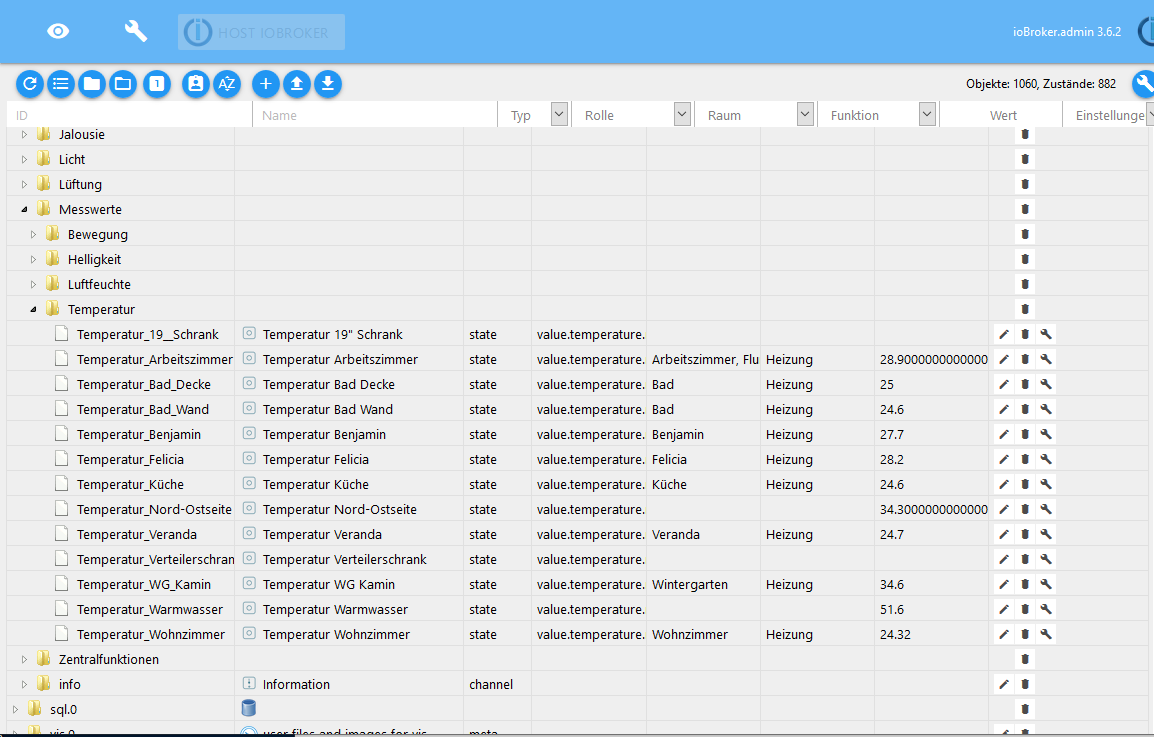Click the value 51.6 for Warmwasser

click(x=891, y=610)
